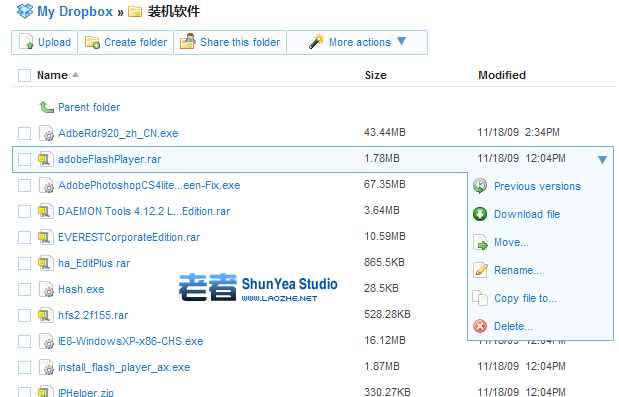Open the AdbeRdr920_zh_CN.exe file link
The width and height of the screenshot is (619, 397).
coord(118,133)
